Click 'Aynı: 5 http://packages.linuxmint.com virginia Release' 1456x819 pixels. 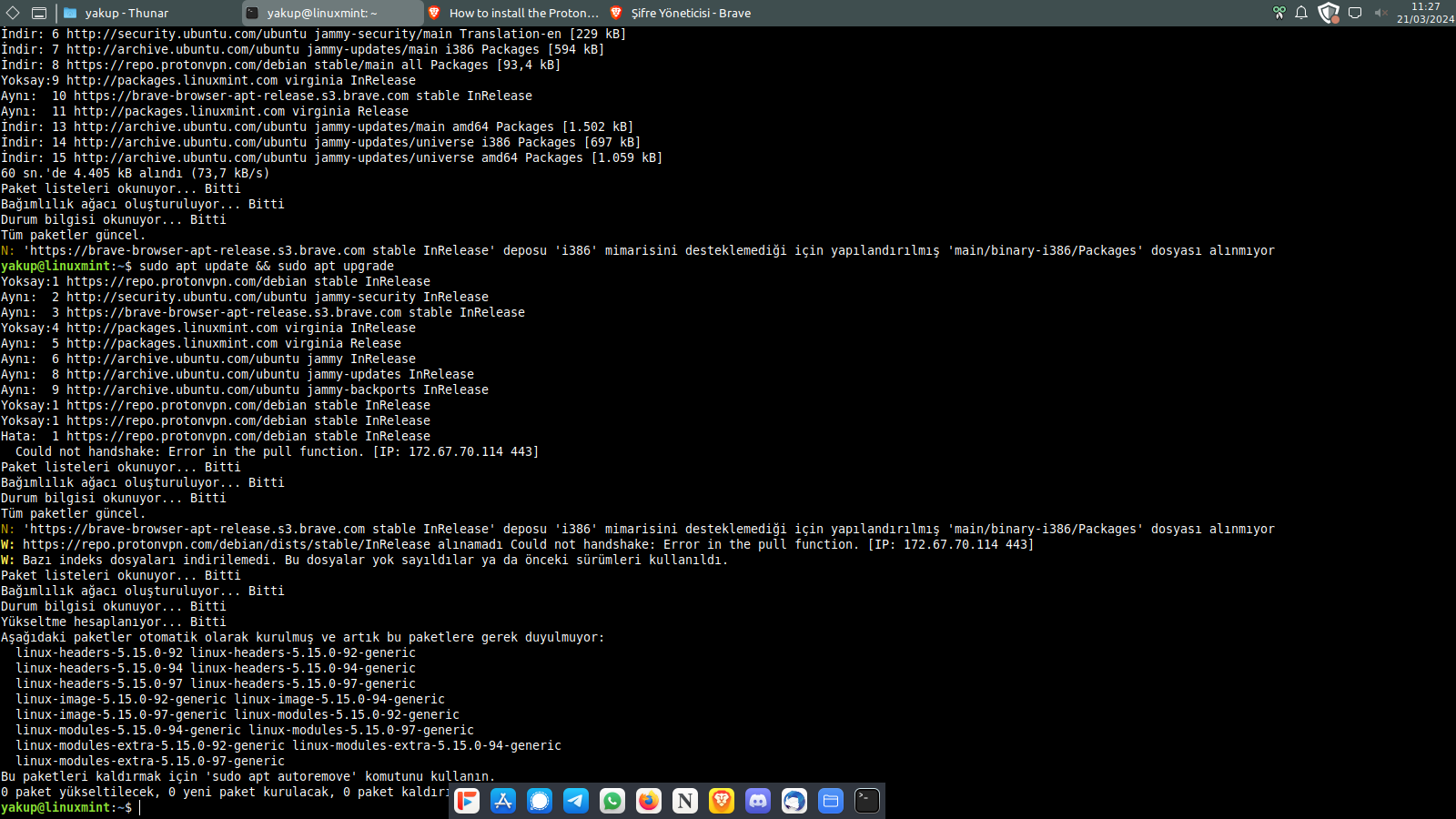[x=201, y=343]
